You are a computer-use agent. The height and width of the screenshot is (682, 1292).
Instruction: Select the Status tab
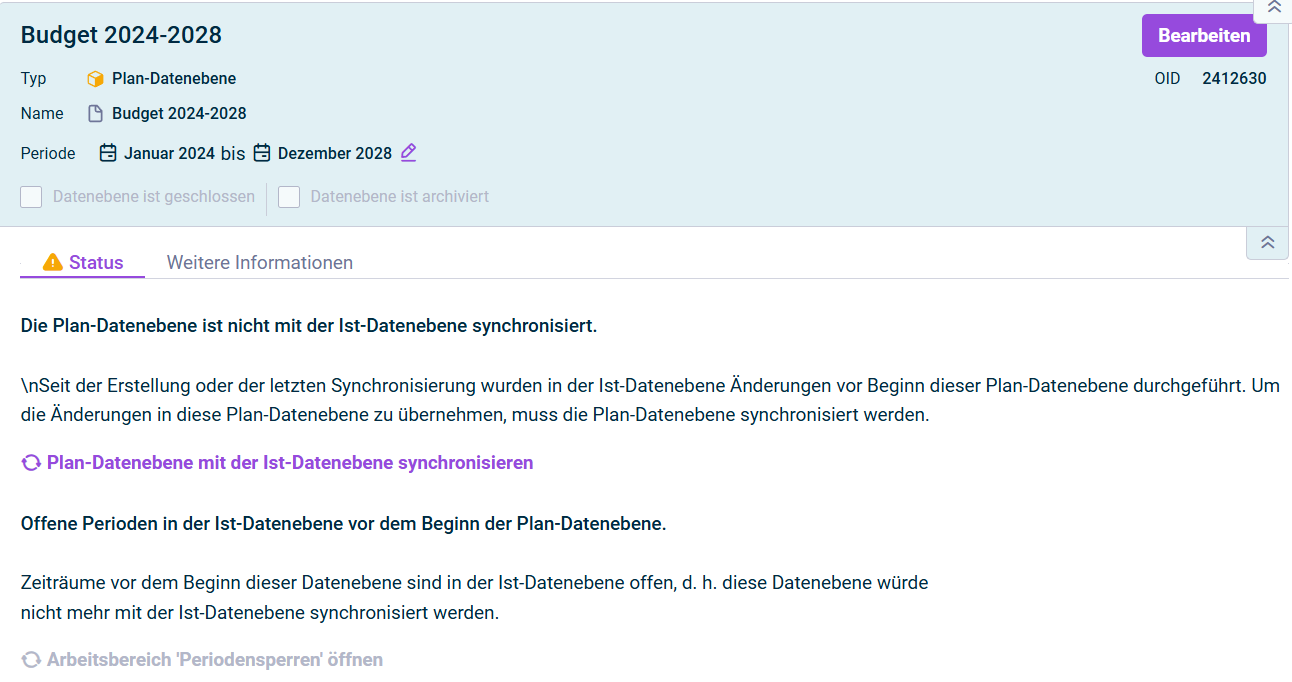point(83,263)
